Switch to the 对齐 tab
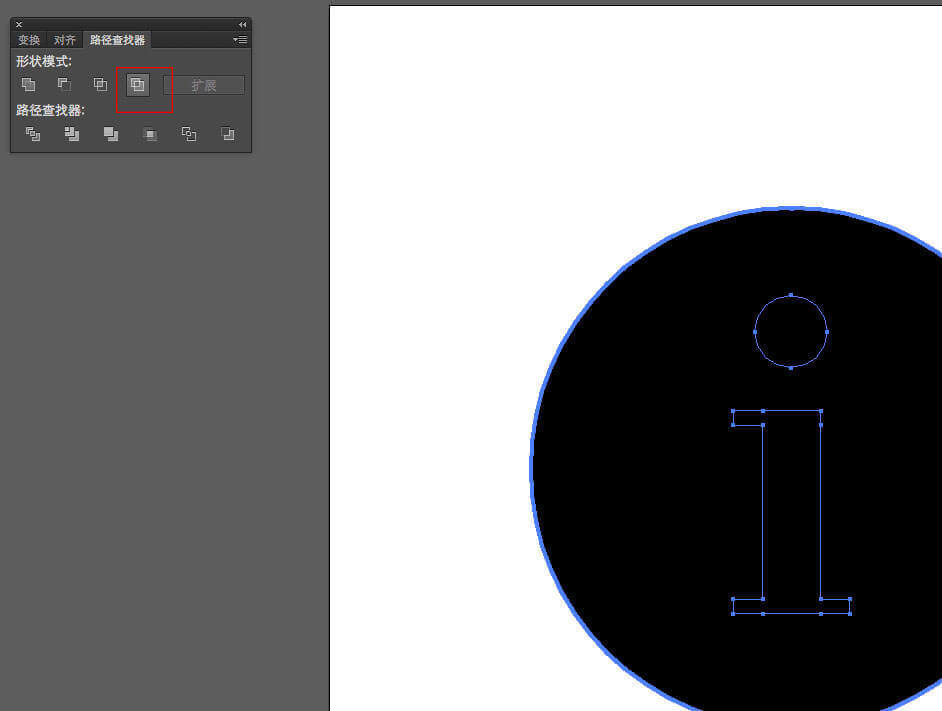This screenshot has height=711, width=942. tap(64, 40)
